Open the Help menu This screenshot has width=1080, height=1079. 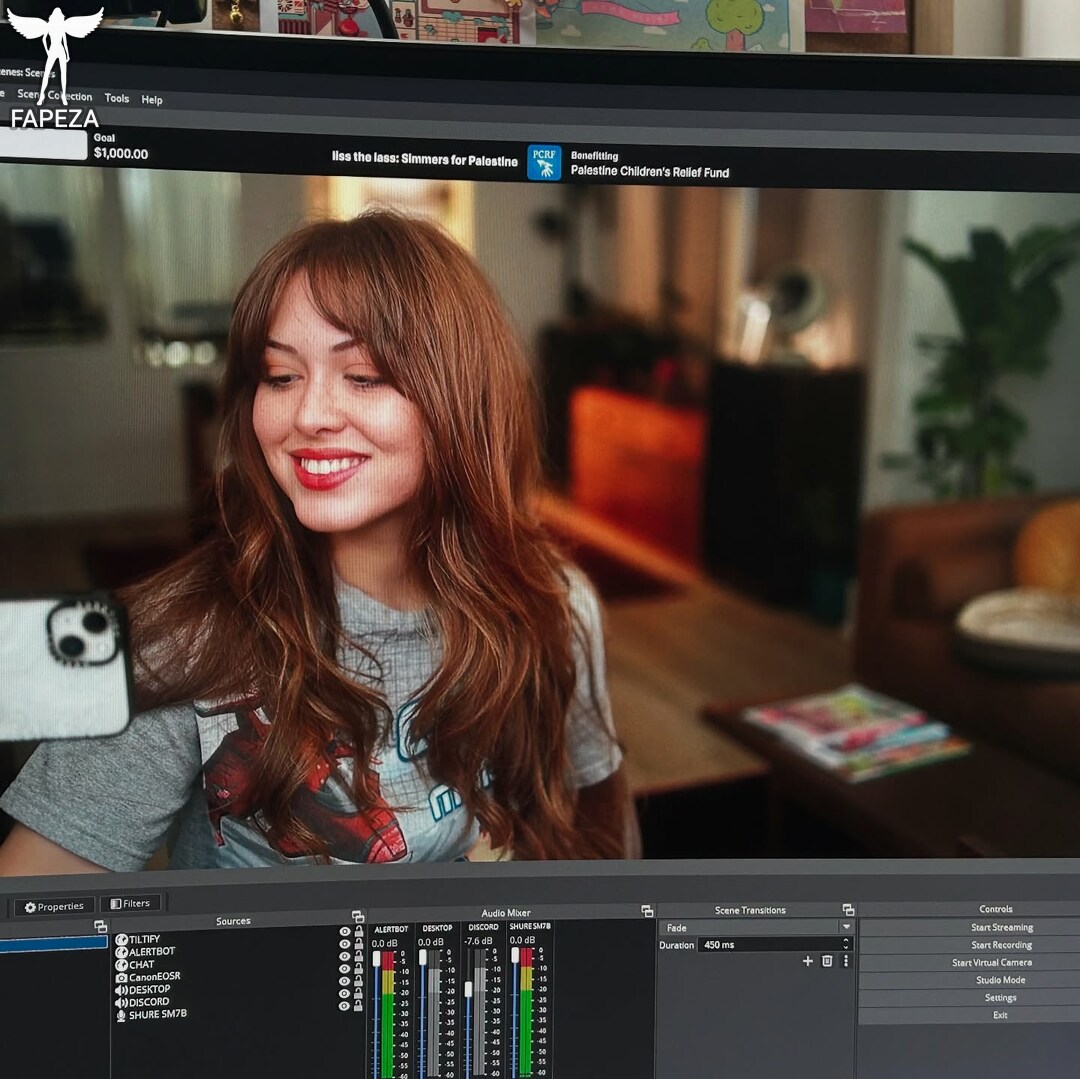(152, 99)
